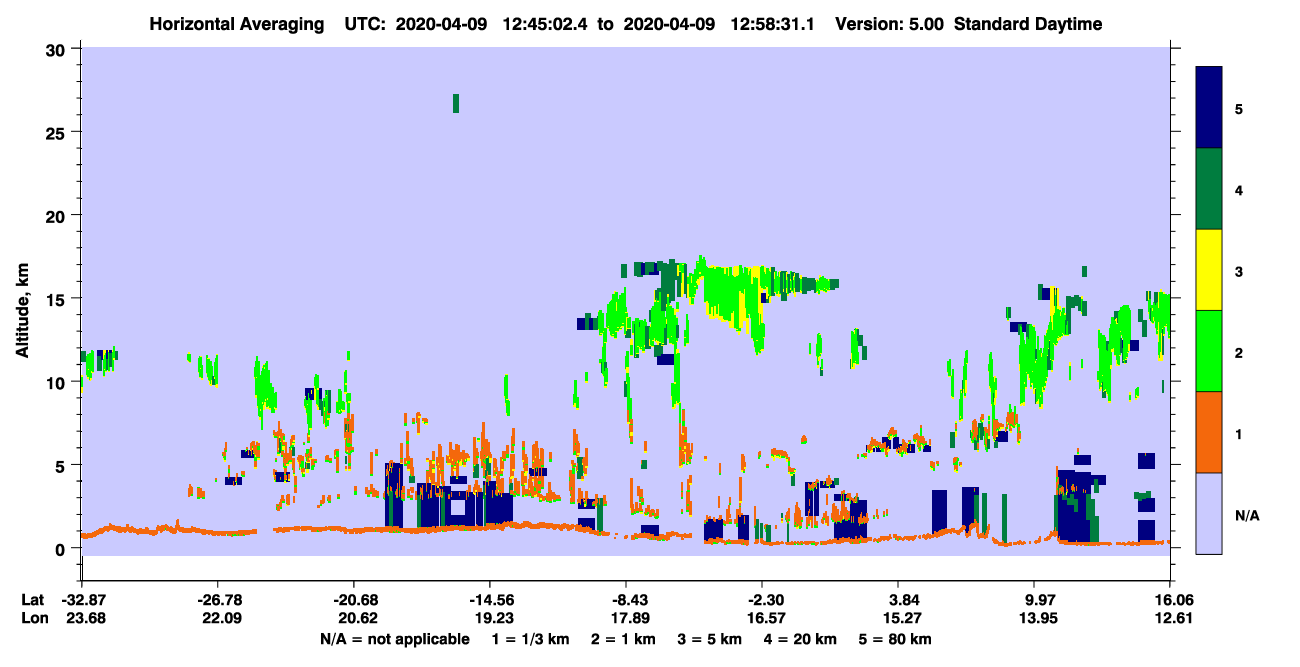The image size is (1300, 667).
Task: Click the y-axis tick label '0'
Action: pos(62,548)
